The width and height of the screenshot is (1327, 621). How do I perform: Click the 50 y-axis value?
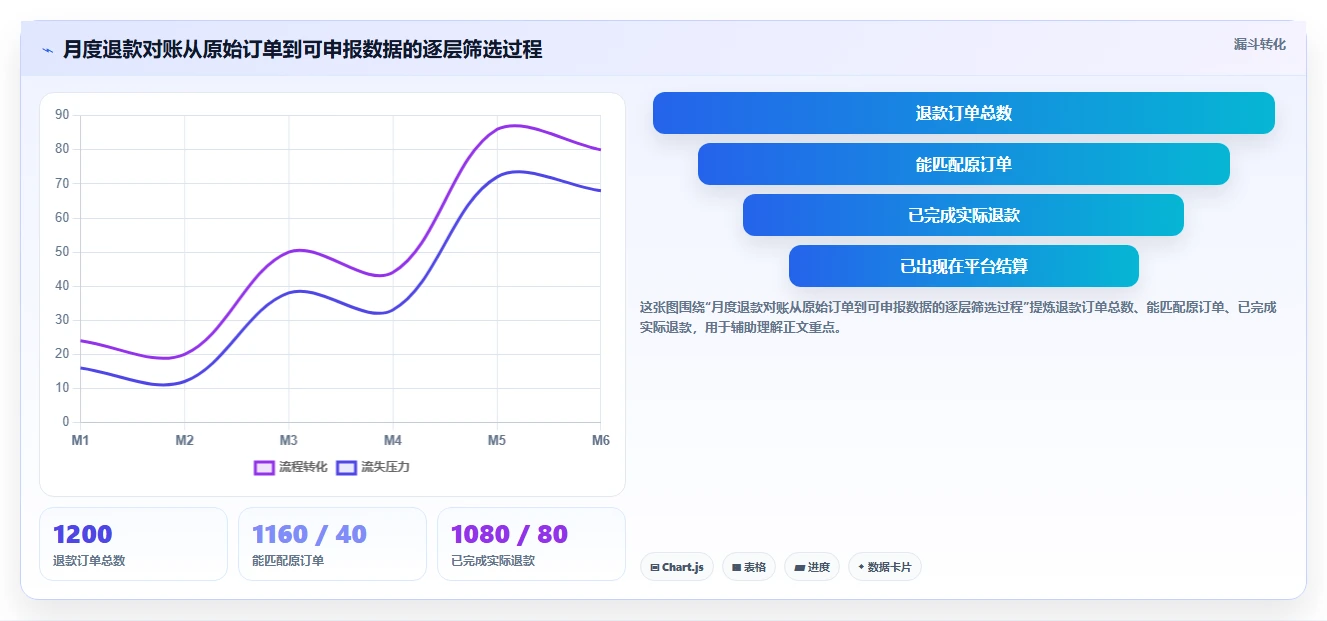(x=62, y=251)
